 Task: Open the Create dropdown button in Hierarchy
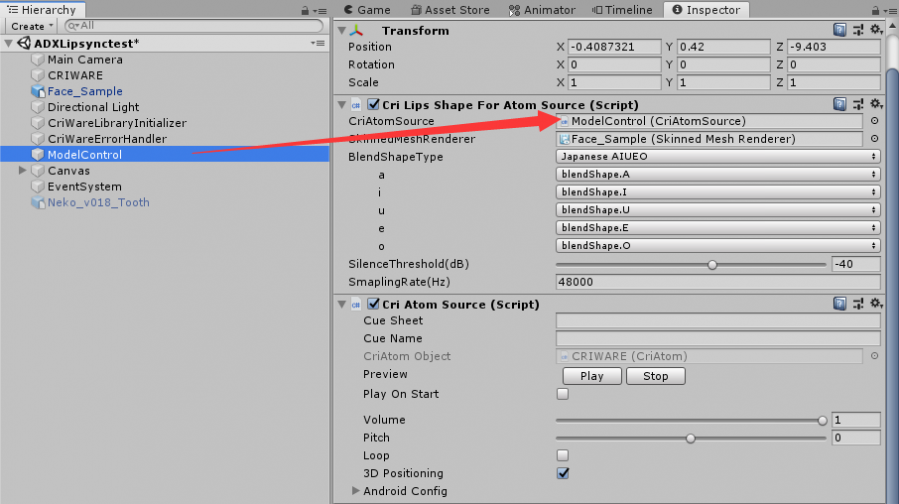click(x=31, y=26)
